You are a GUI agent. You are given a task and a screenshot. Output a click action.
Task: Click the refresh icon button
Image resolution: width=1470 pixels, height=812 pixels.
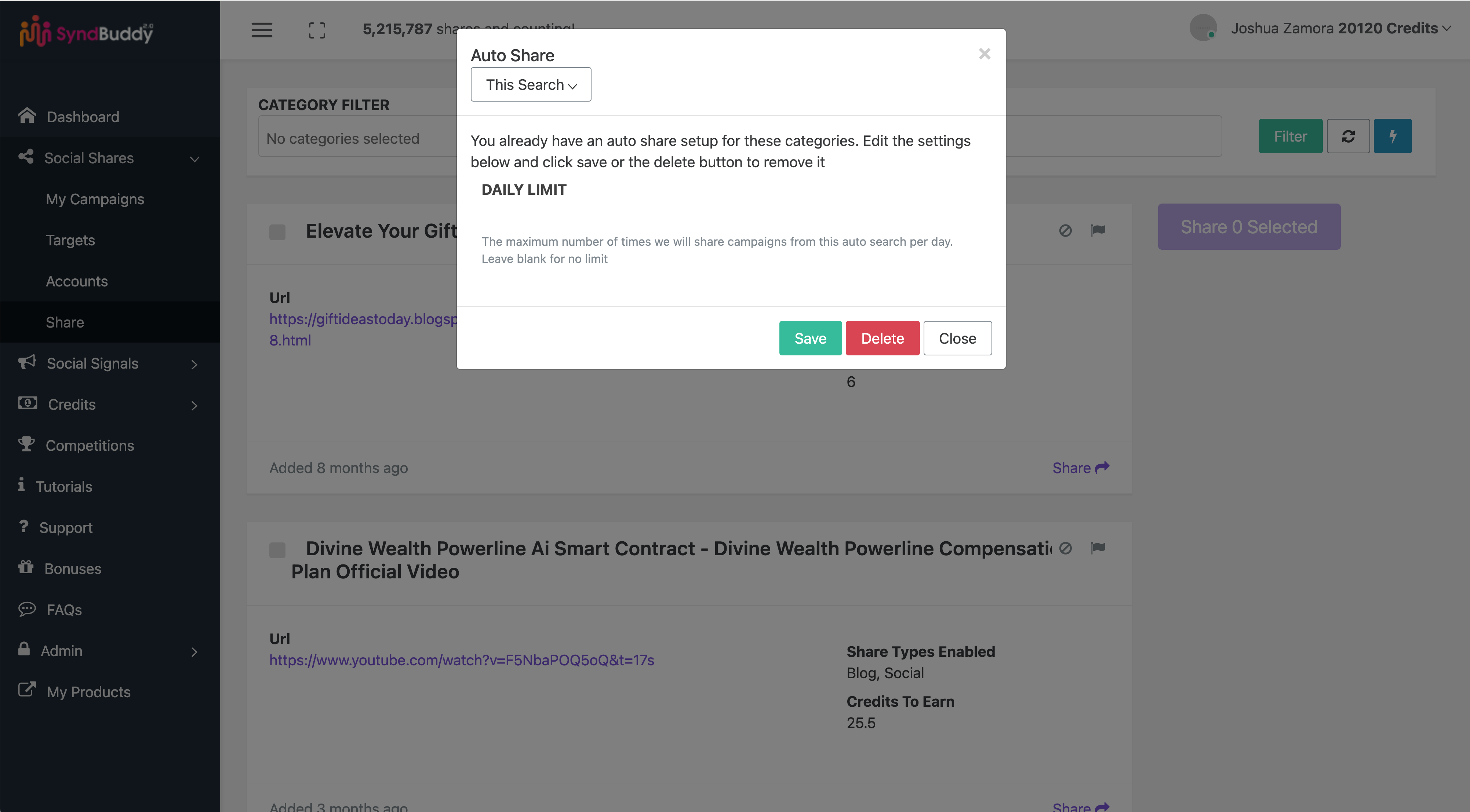[1348, 136]
